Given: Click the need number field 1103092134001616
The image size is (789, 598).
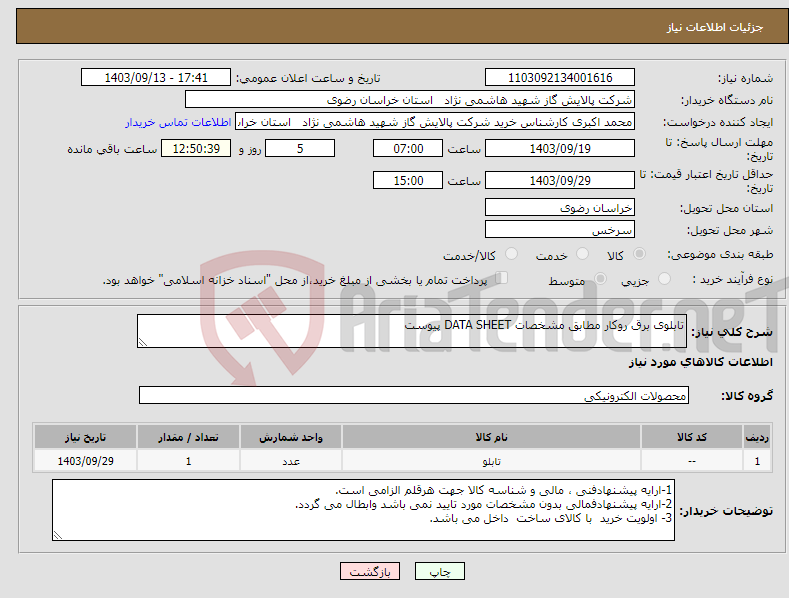Looking at the screenshot, I should coord(560,78).
